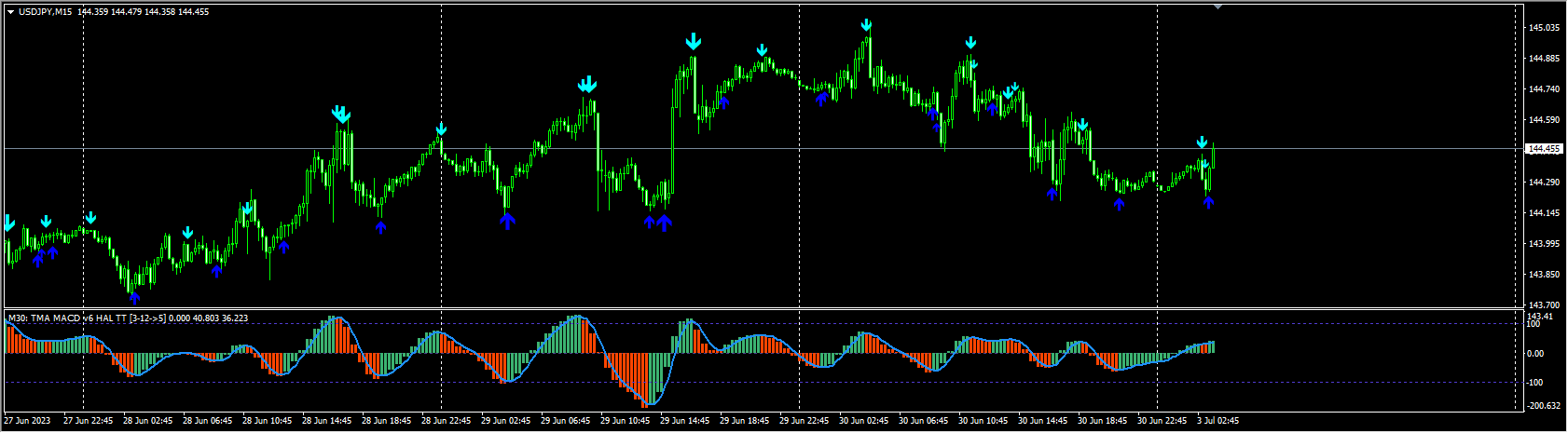
Task: Click the 3 Jul 02:45 time label
Action: [1218, 421]
